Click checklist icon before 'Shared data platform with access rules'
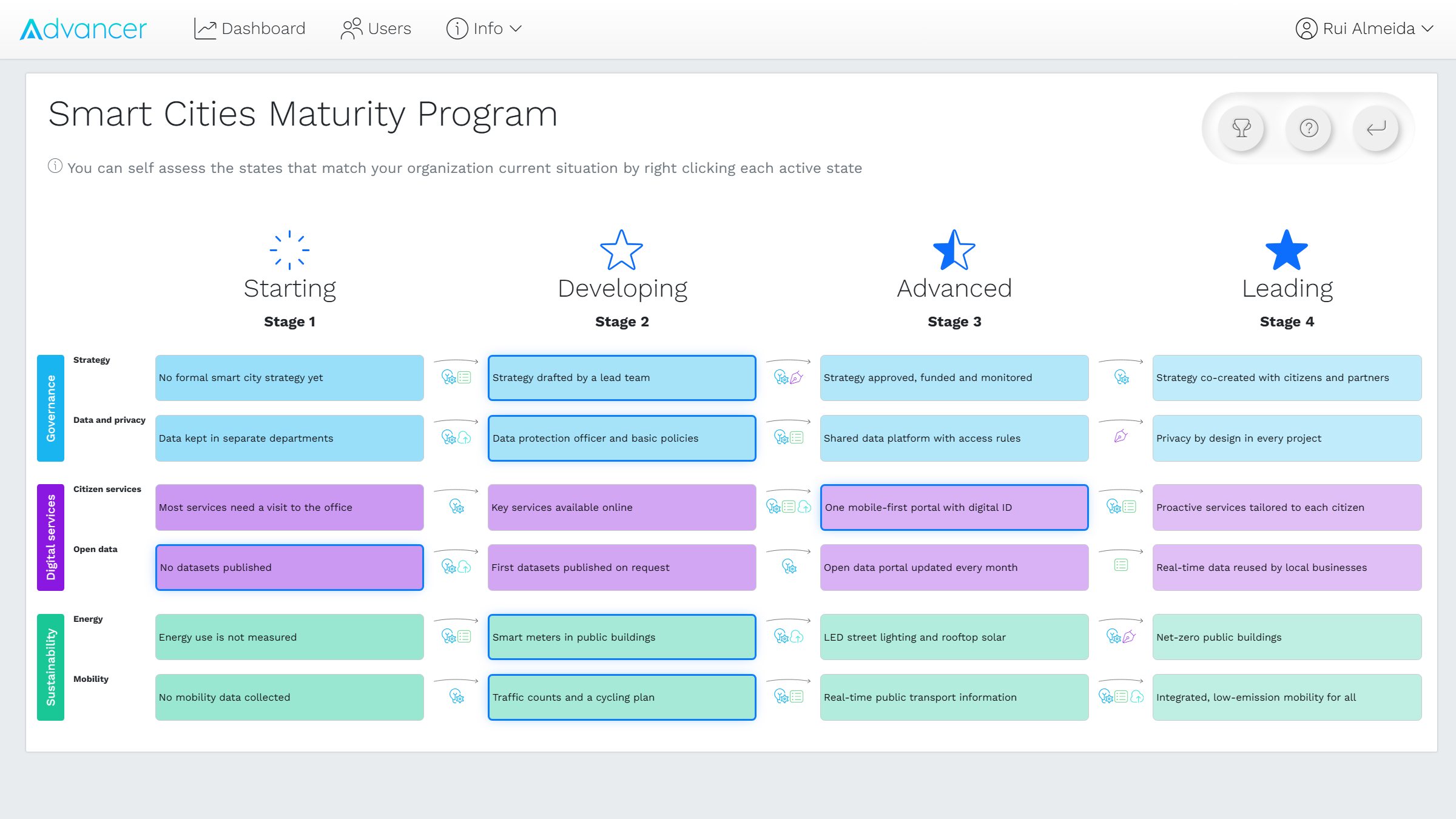Viewport: 1456px width, 819px height. [797, 437]
